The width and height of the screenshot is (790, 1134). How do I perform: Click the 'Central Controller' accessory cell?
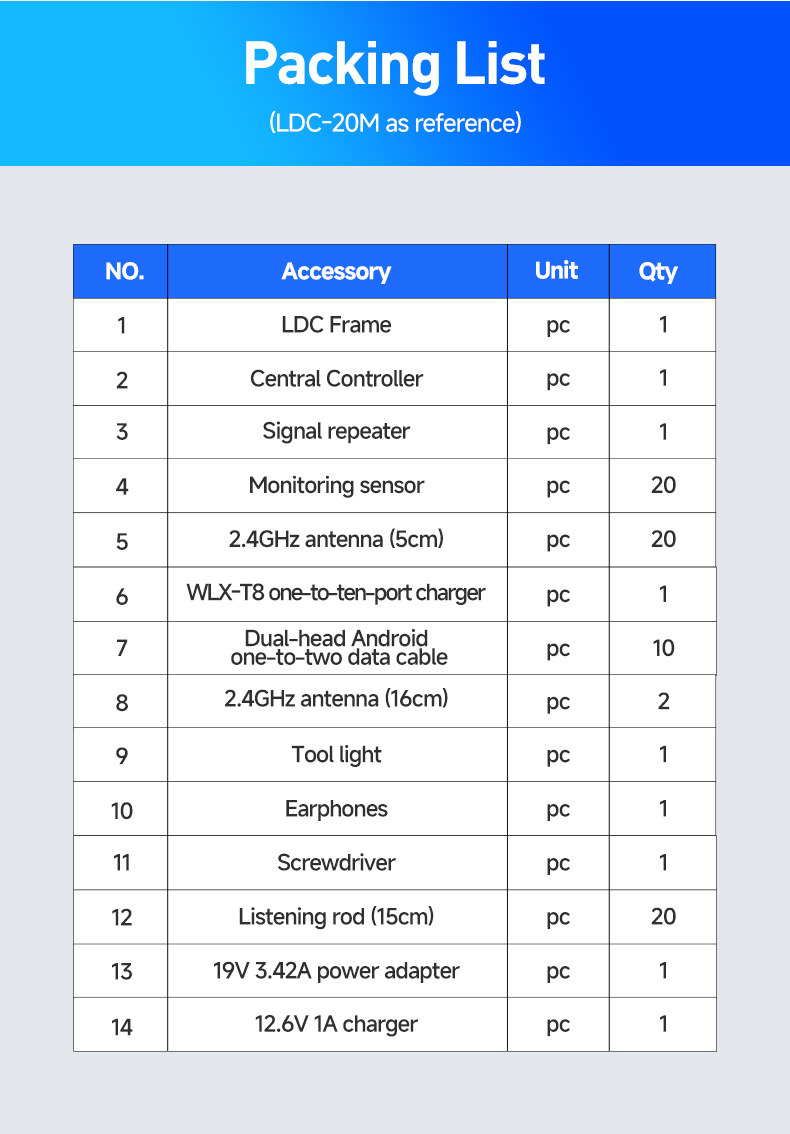pyautogui.click(x=336, y=379)
